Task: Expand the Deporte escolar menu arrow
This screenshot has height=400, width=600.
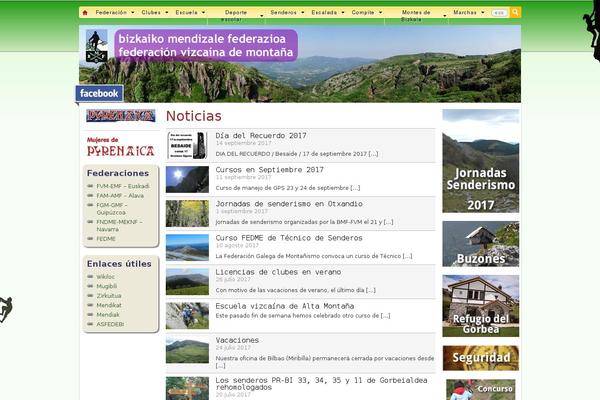Action: (261, 16)
